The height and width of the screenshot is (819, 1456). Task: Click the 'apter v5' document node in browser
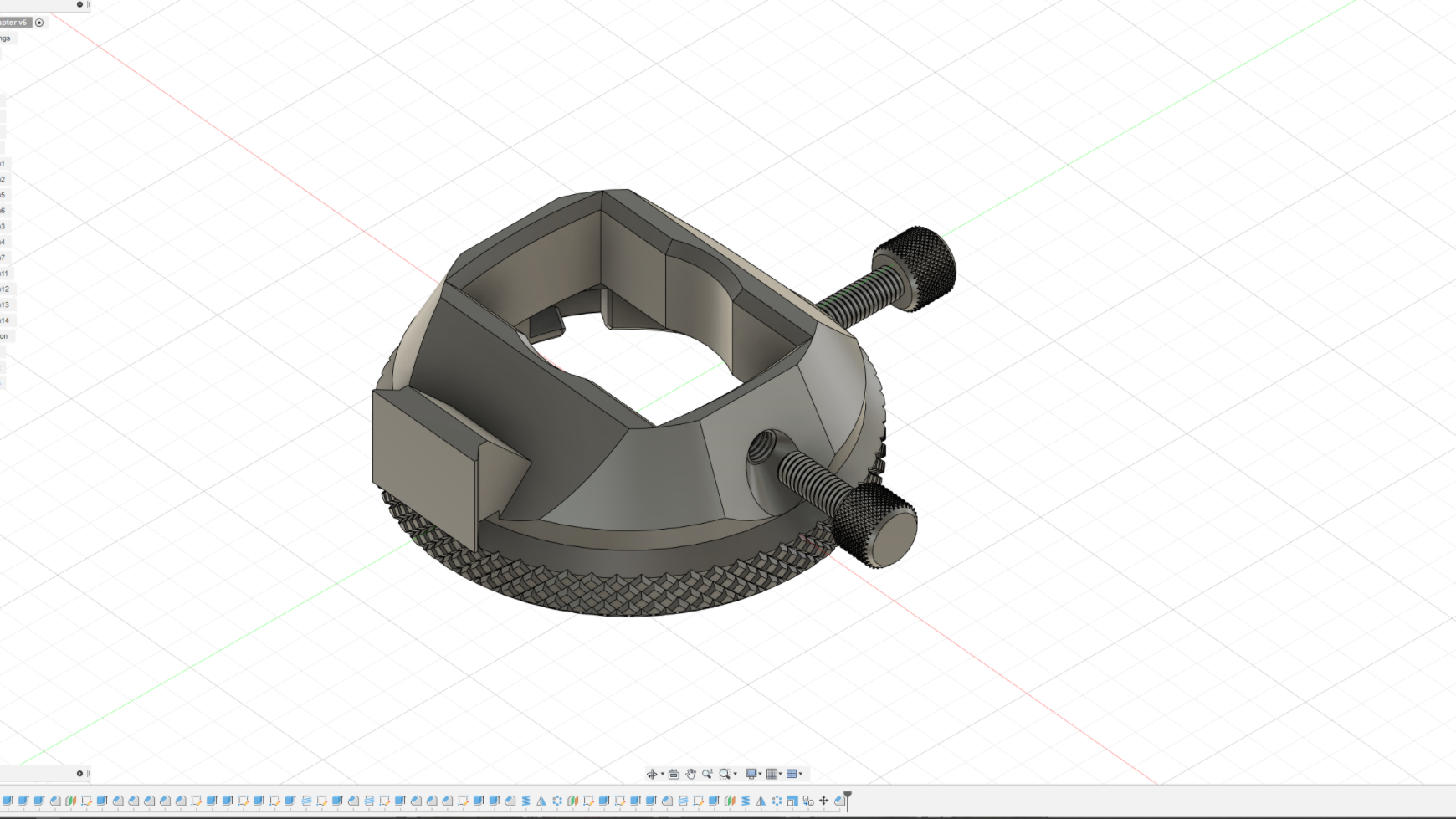15,23
